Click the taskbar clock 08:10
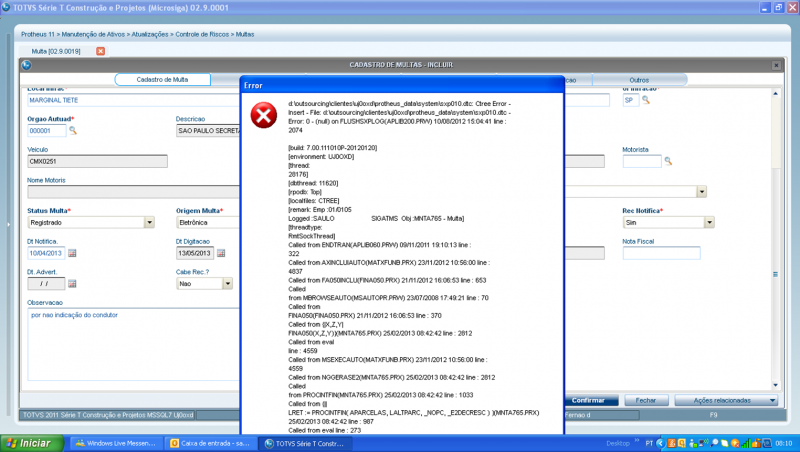This screenshot has width=800, height=452. pos(784,443)
